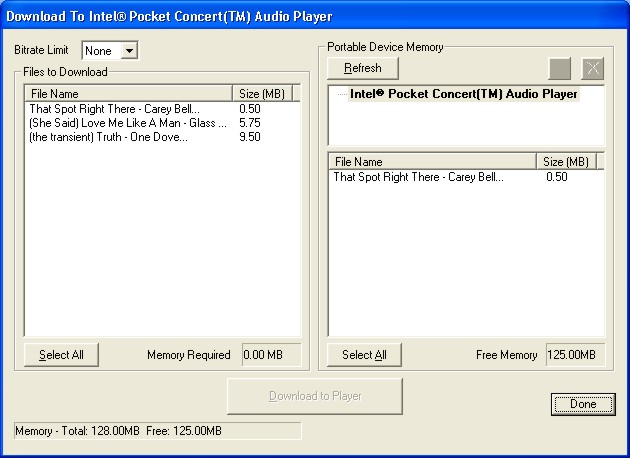Viewport: 630px width, 458px height.
Task: Click the X delete icon in Portable Device Memory
Action: tap(593, 68)
